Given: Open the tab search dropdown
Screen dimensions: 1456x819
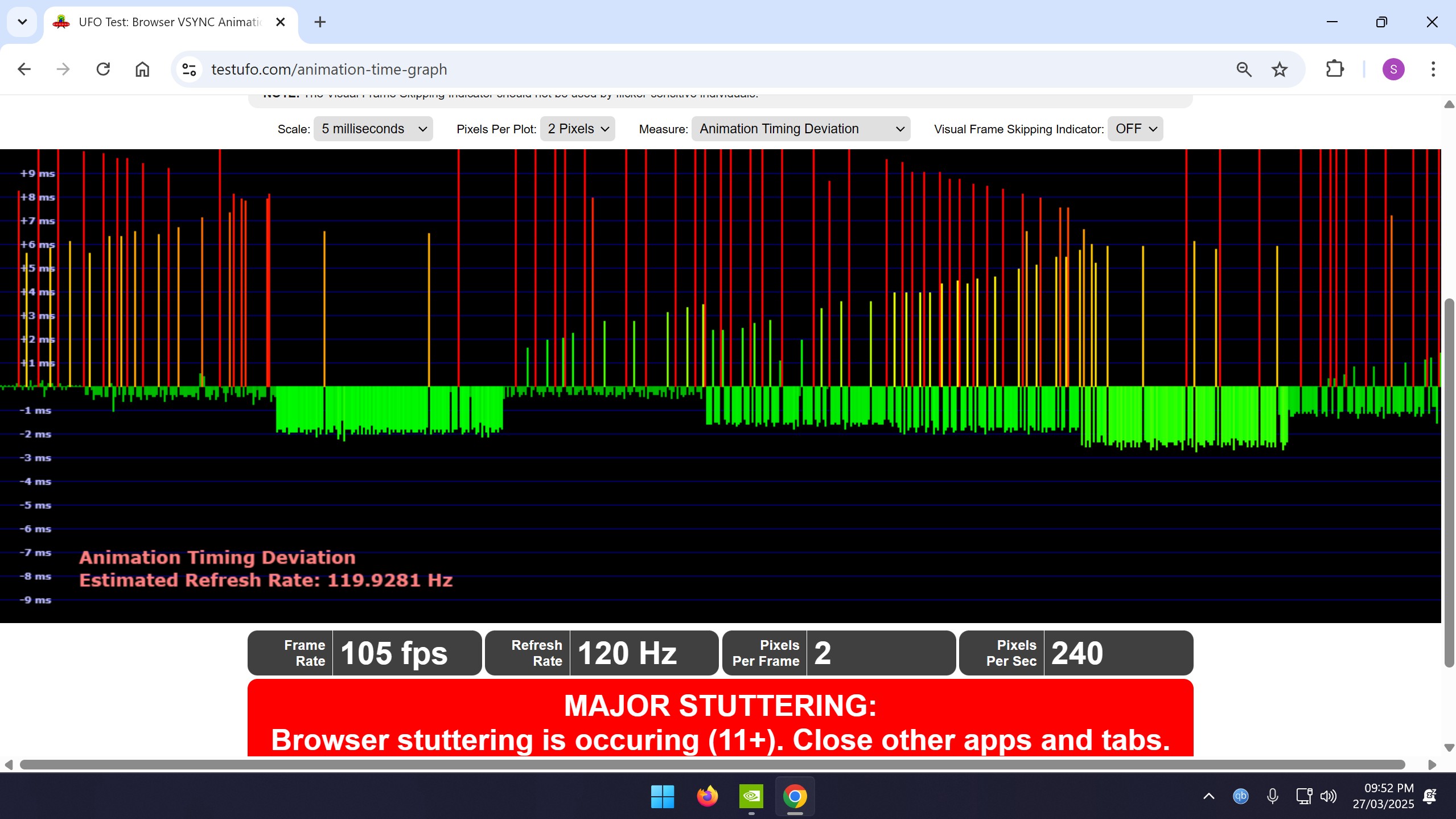Looking at the screenshot, I should tap(22, 22).
